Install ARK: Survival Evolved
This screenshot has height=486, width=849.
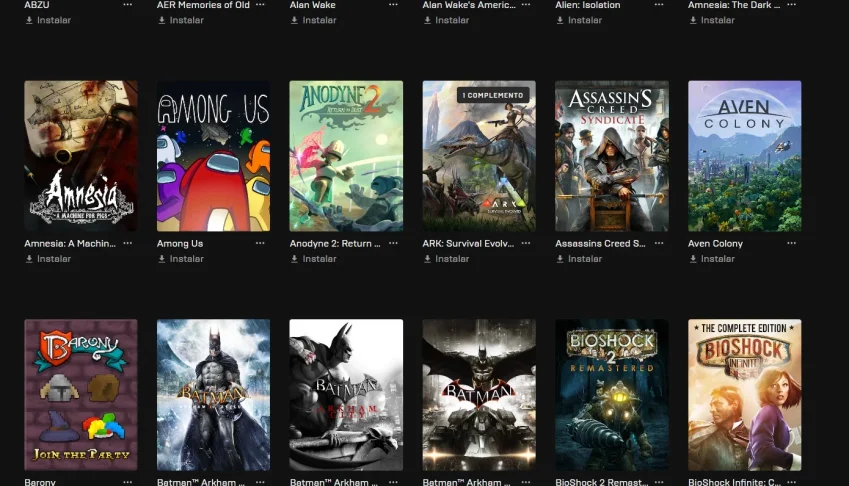[446, 259]
